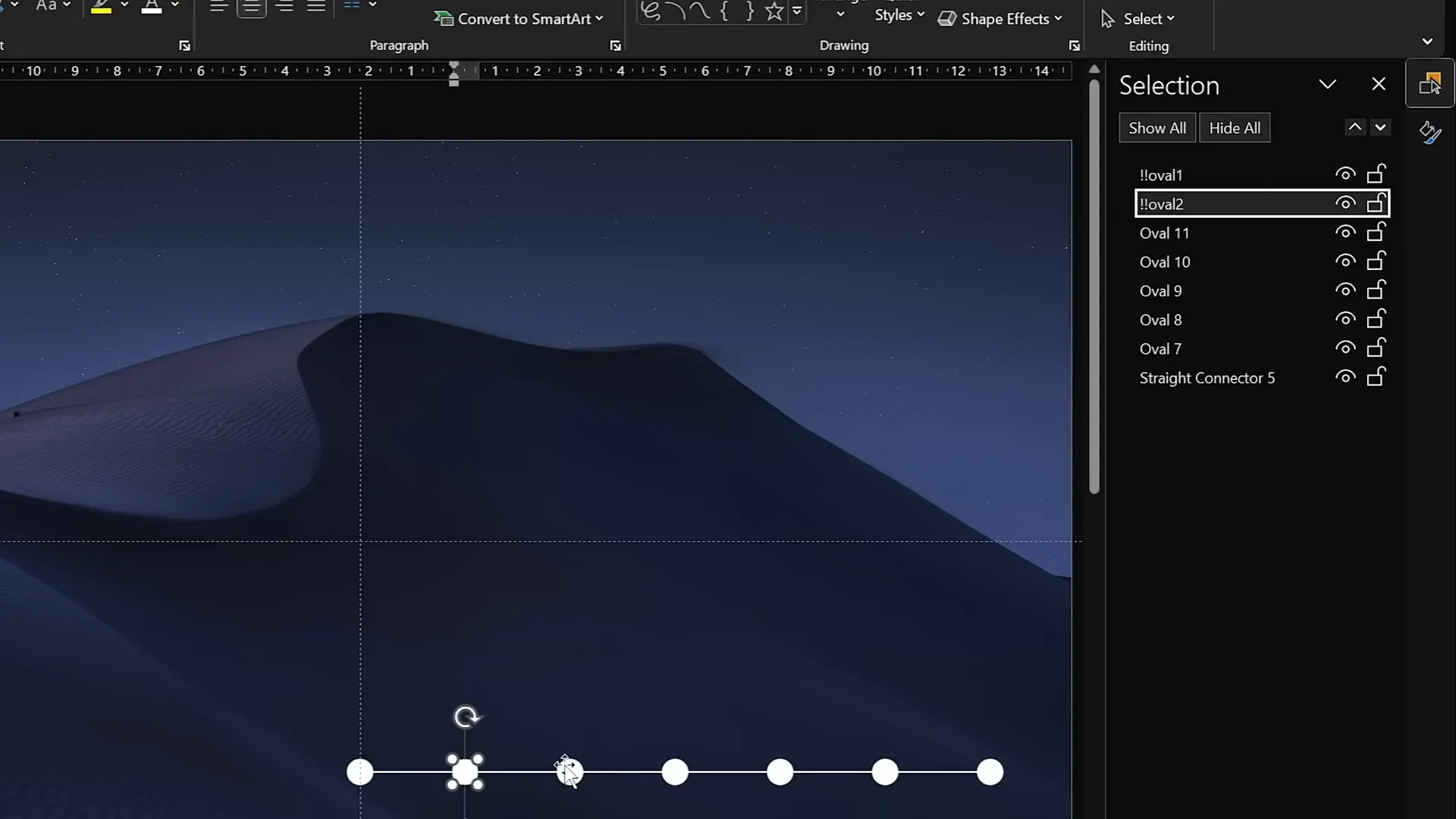Screen dimensions: 1456x819
Task: Toggle visibility of Oval 9
Action: click(x=1345, y=290)
